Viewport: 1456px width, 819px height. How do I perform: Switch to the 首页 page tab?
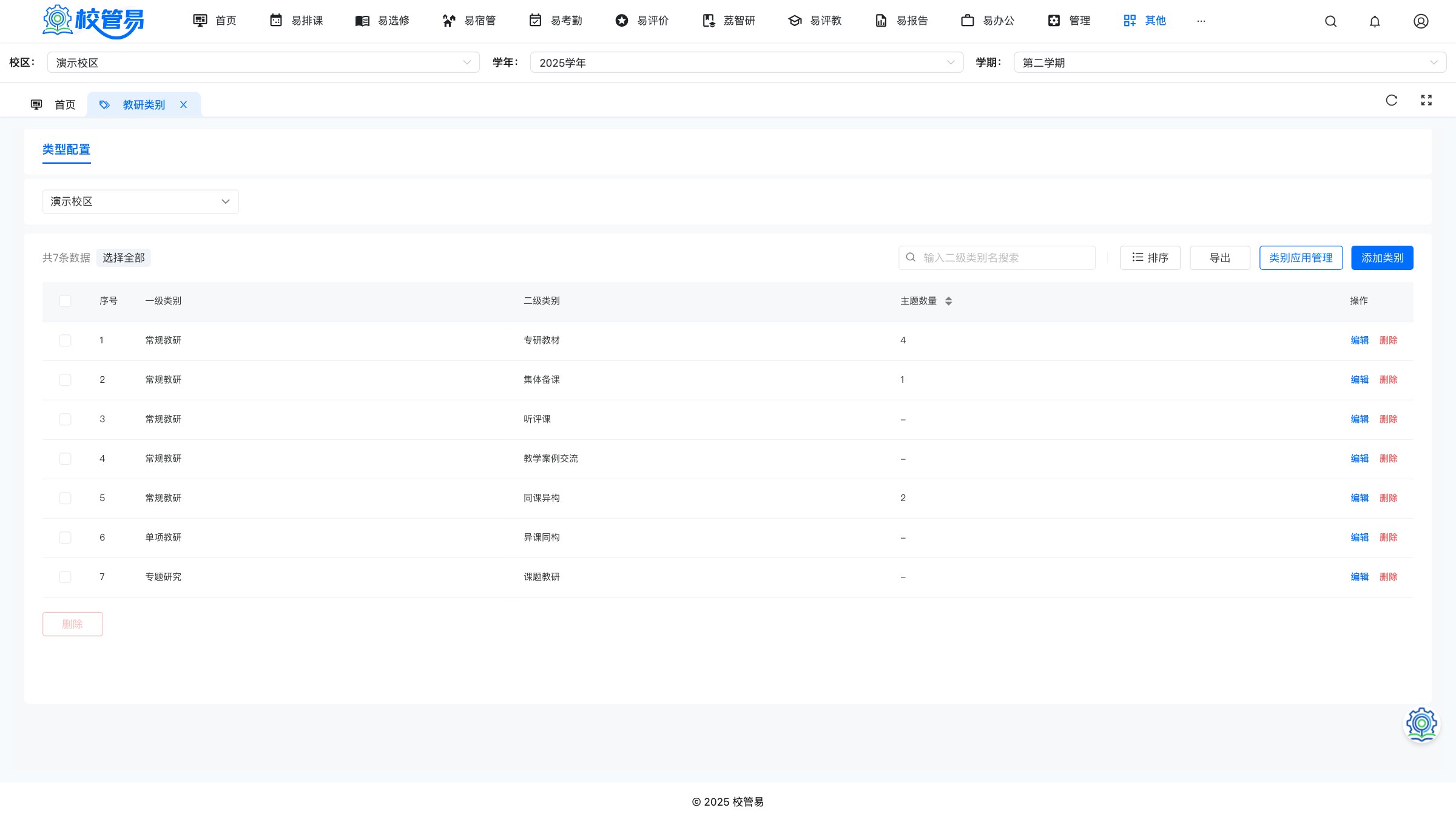click(53, 105)
